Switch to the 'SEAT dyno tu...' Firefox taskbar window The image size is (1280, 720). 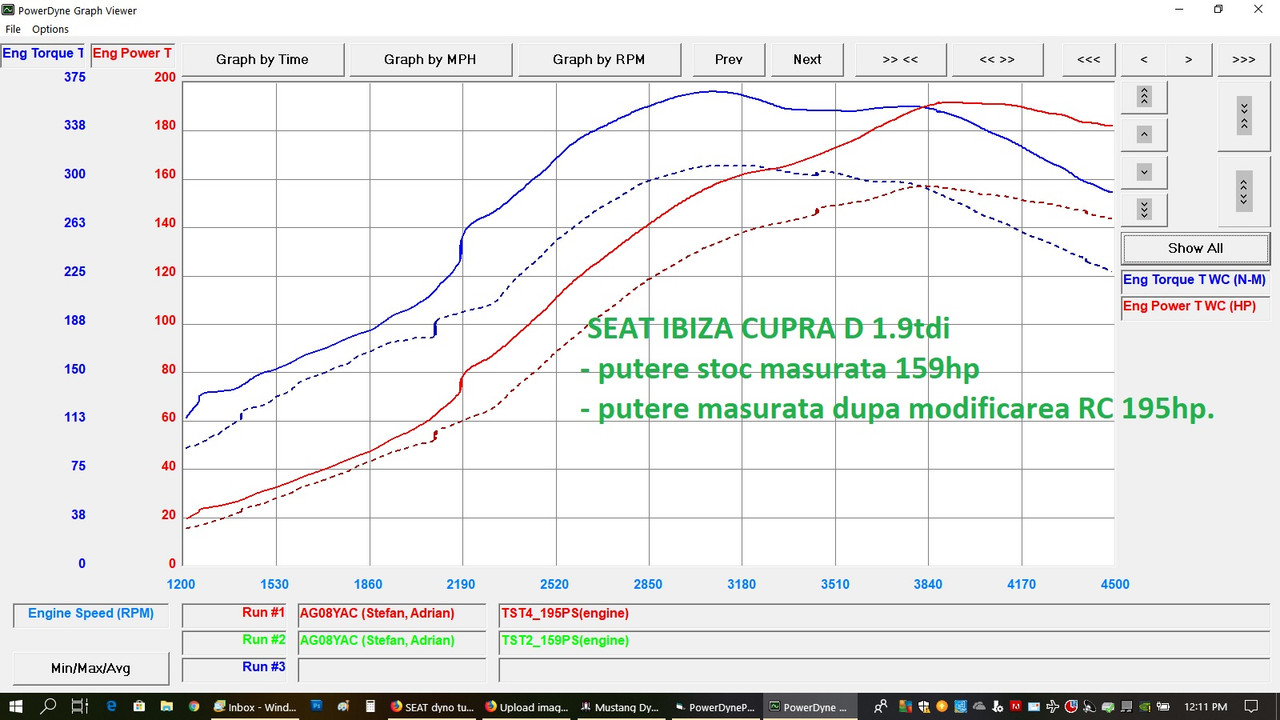[x=431, y=706]
